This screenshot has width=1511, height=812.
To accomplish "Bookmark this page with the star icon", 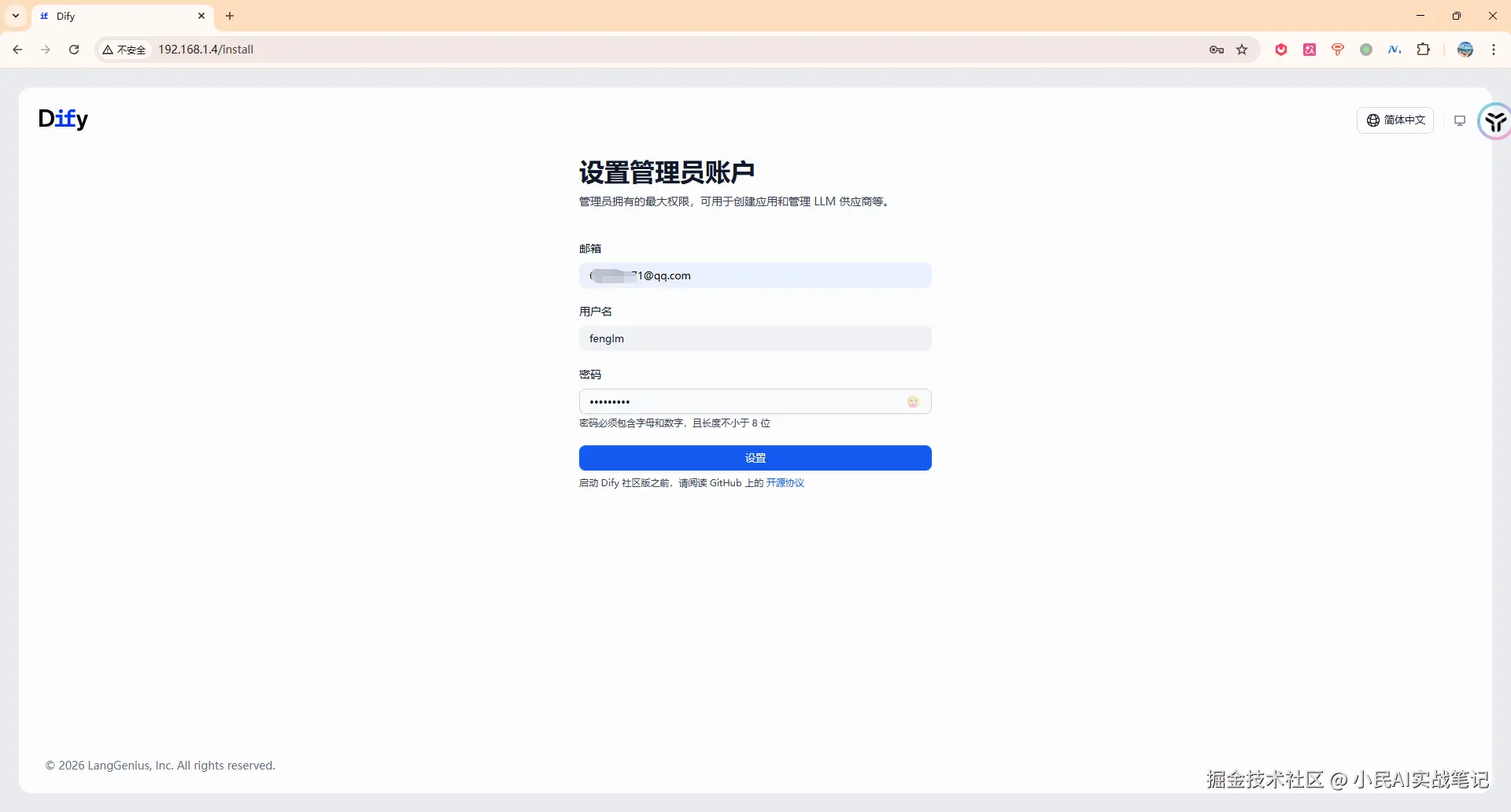I will click(1242, 50).
